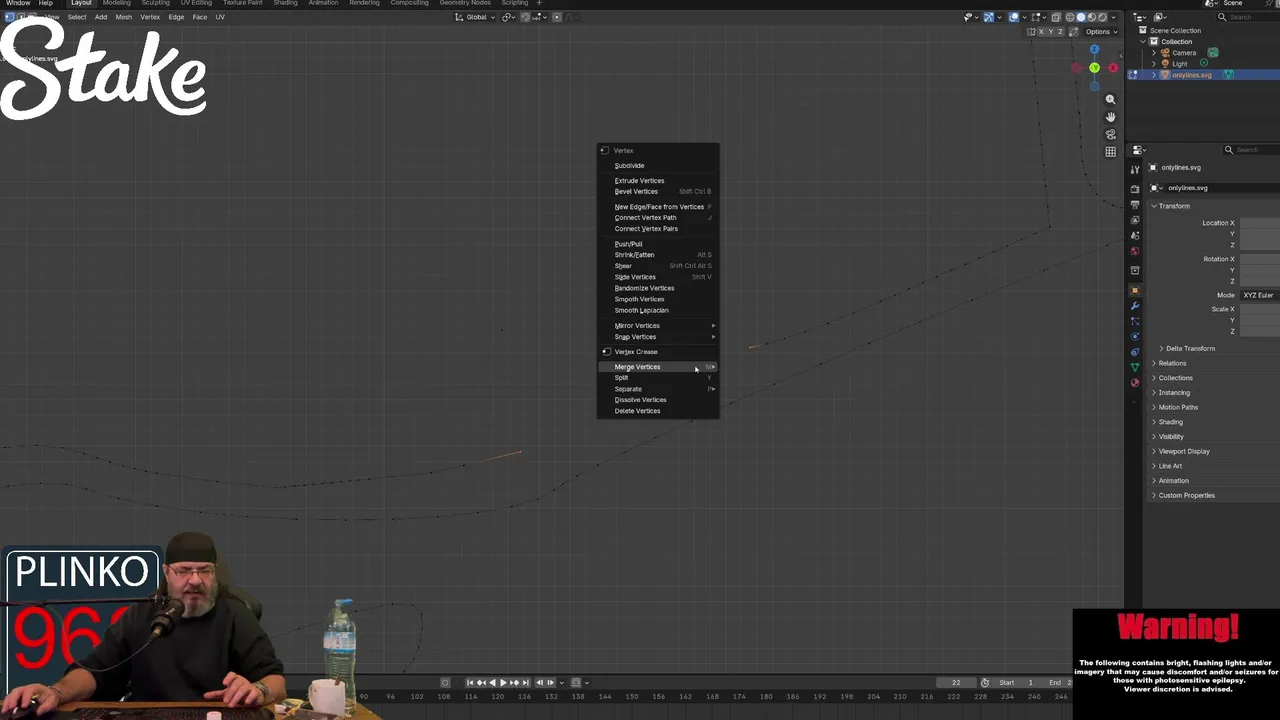The width and height of the screenshot is (1280, 720).
Task: Choose Merge Vertices in Vertex menu
Action: [x=657, y=367]
